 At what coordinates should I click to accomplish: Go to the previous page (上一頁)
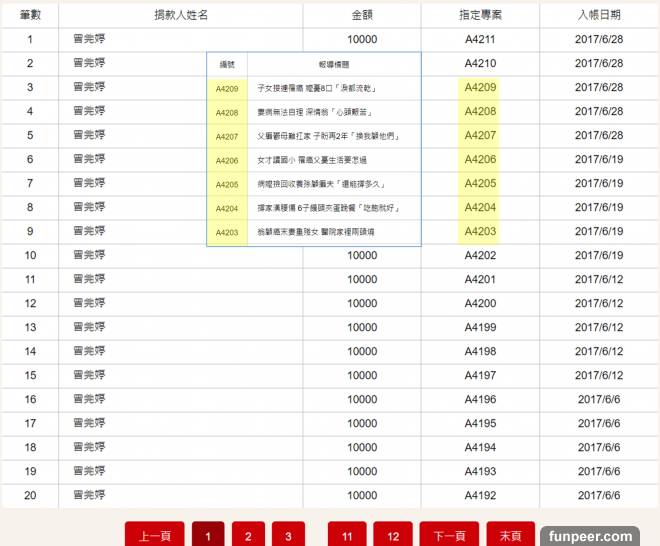pyautogui.click(x=154, y=536)
